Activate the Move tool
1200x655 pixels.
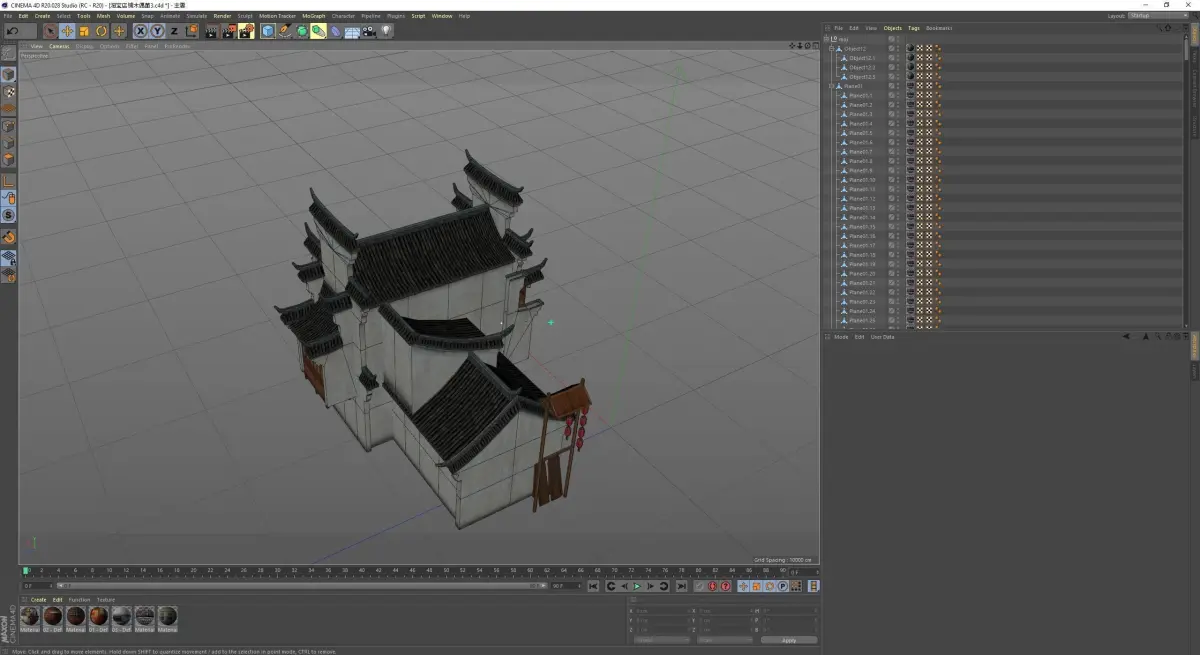67,31
